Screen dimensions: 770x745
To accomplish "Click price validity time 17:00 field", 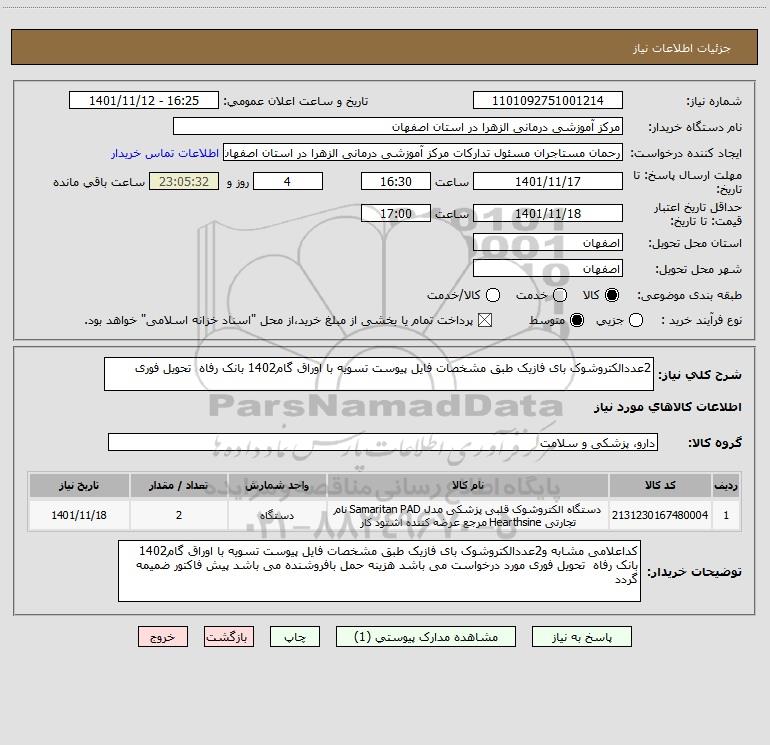I will 396,213.
